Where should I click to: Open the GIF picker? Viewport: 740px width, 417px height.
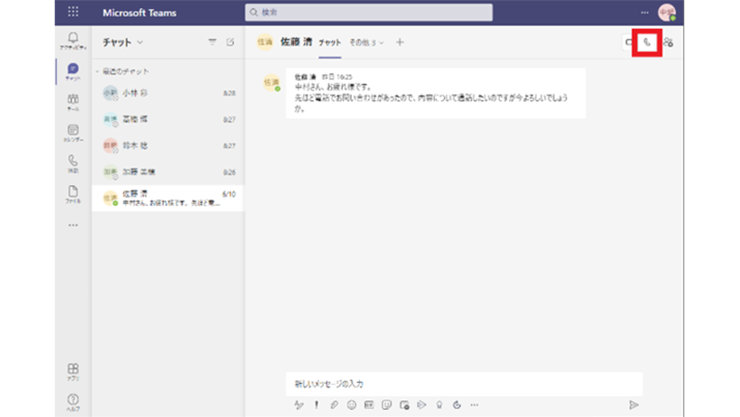[369, 405]
